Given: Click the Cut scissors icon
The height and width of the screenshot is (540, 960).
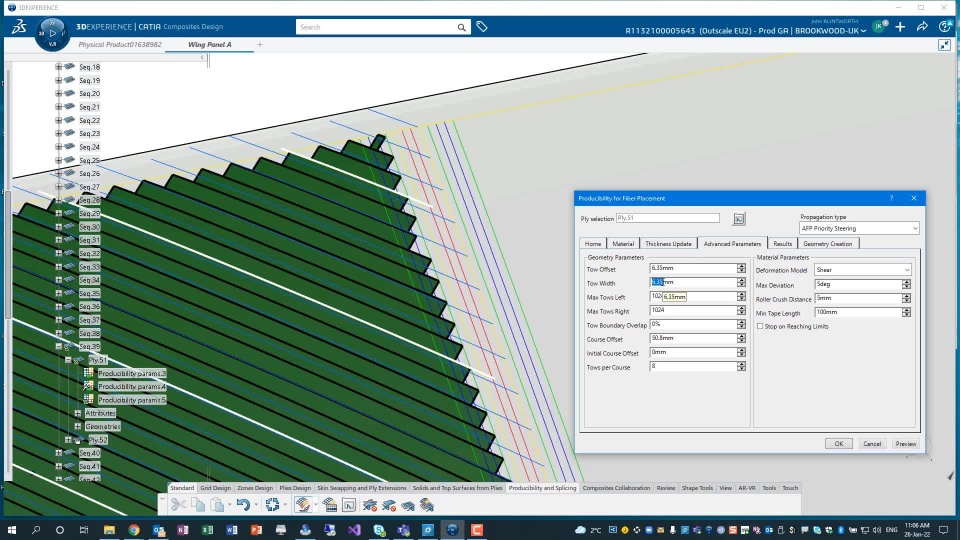Looking at the screenshot, I should (x=178, y=504).
